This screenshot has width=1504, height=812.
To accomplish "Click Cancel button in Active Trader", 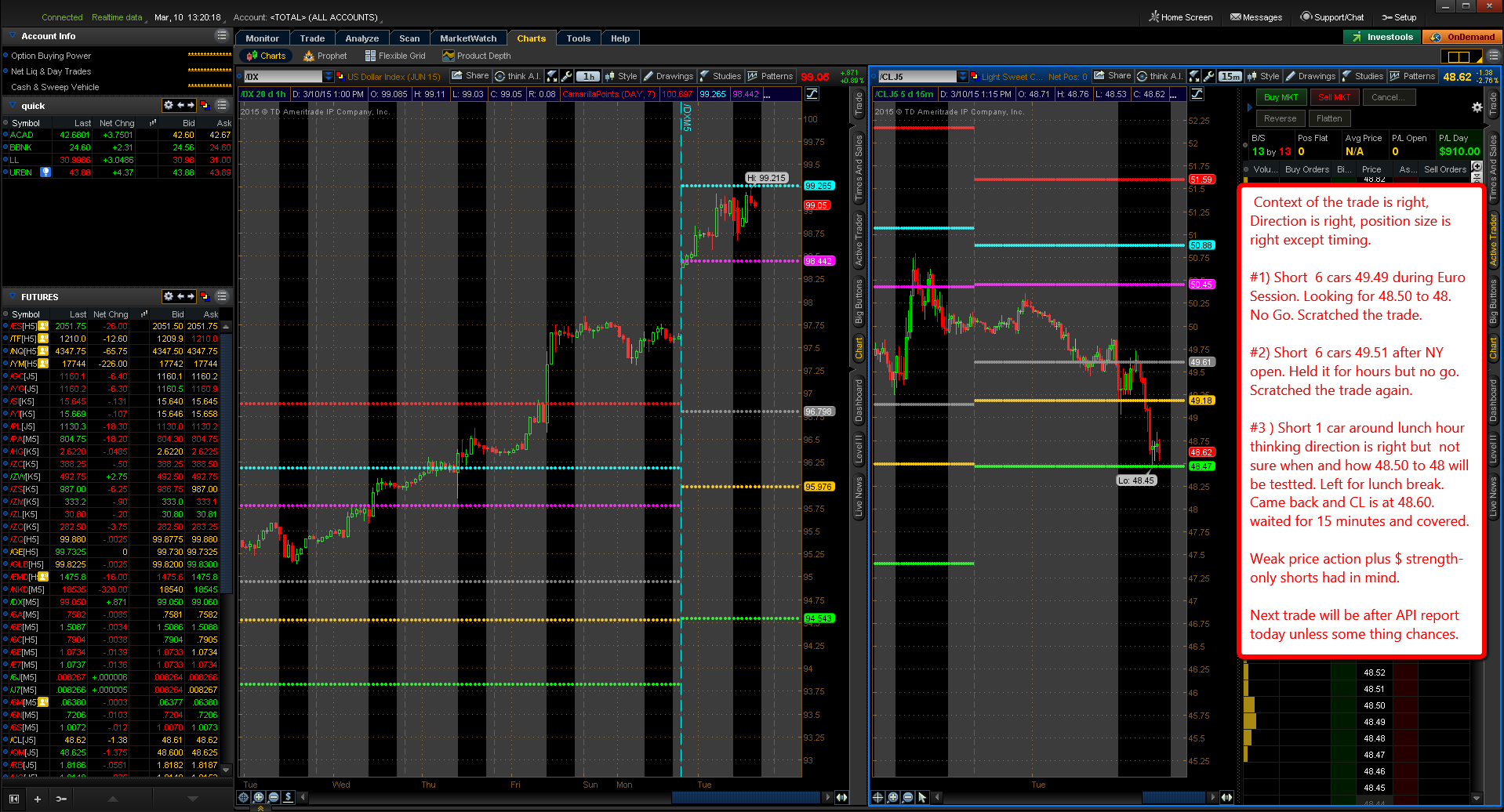I will pyautogui.click(x=1388, y=97).
